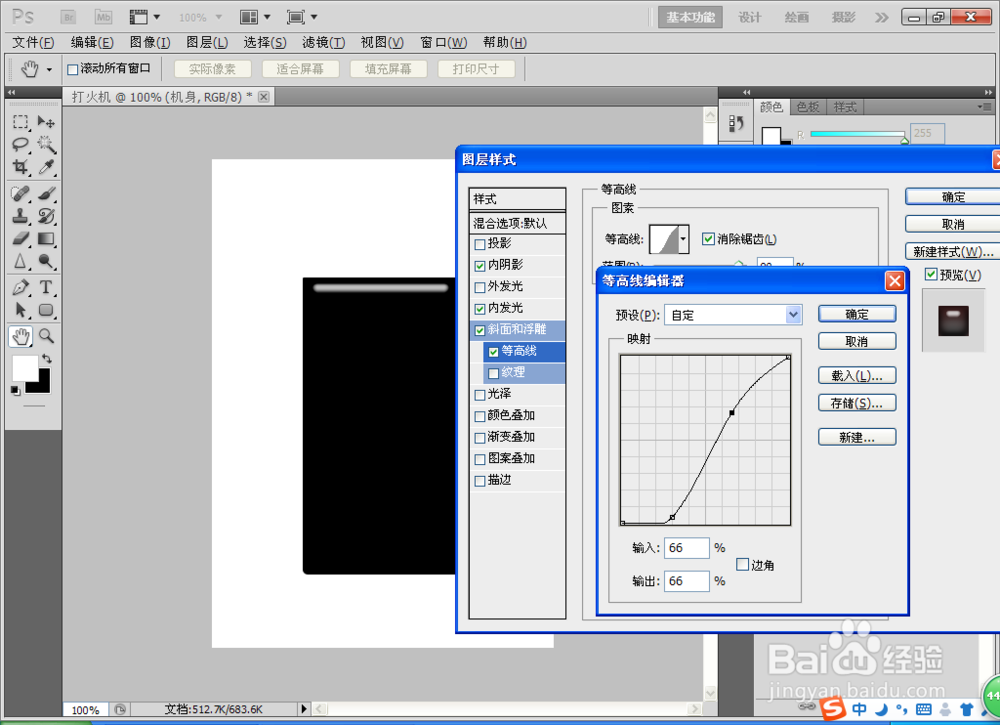Uncheck the 内发光 style checkbox
This screenshot has height=725, width=1000.
tap(480, 309)
